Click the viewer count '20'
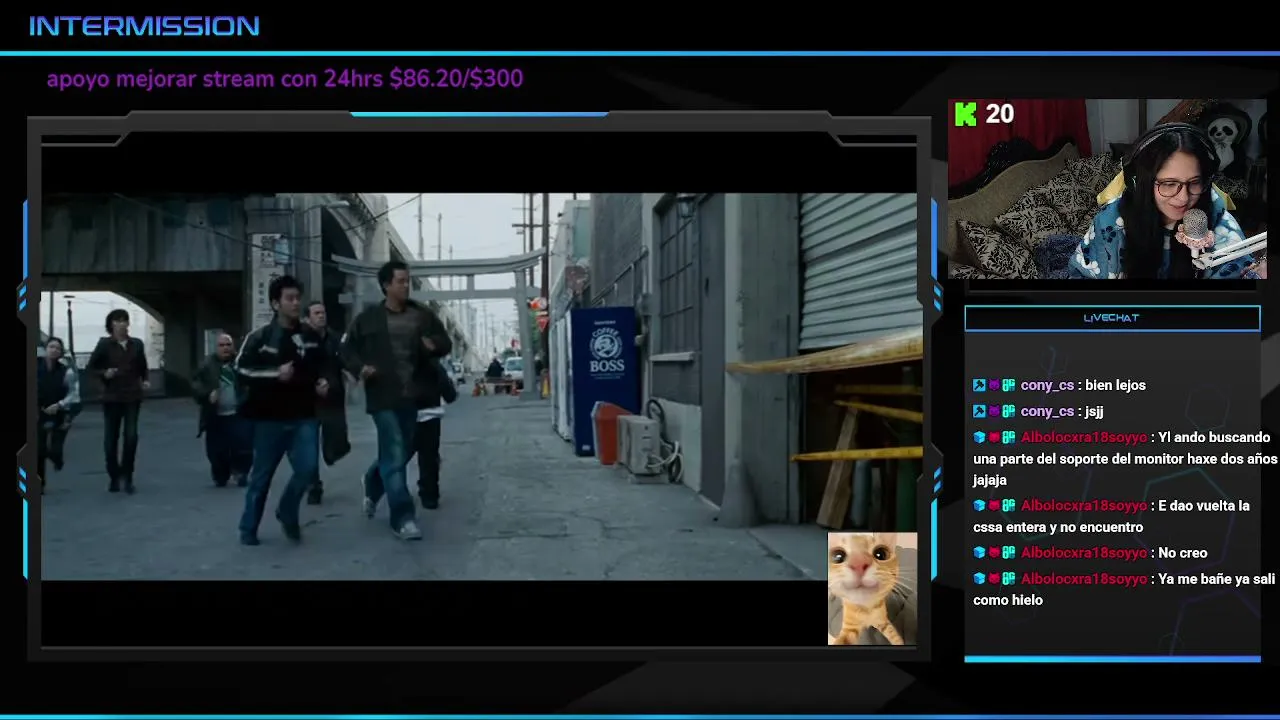Viewport: 1280px width, 720px height. [x=1000, y=114]
